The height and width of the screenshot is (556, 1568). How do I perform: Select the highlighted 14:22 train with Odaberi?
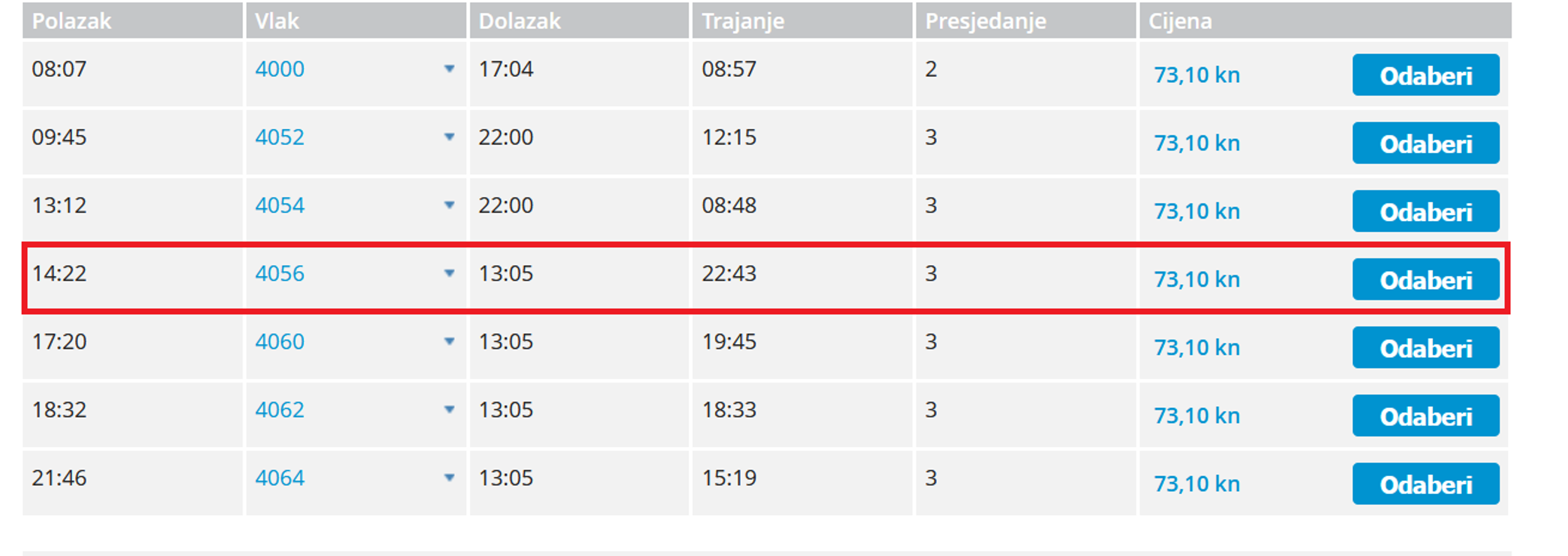tap(1425, 279)
